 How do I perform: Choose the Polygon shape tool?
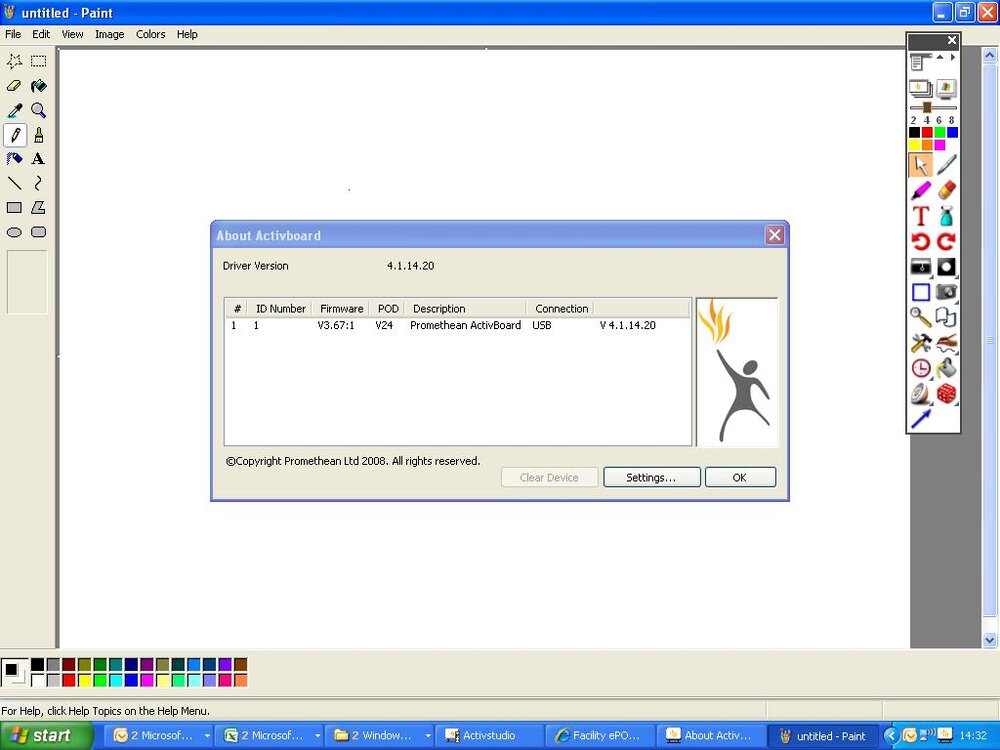(39, 208)
